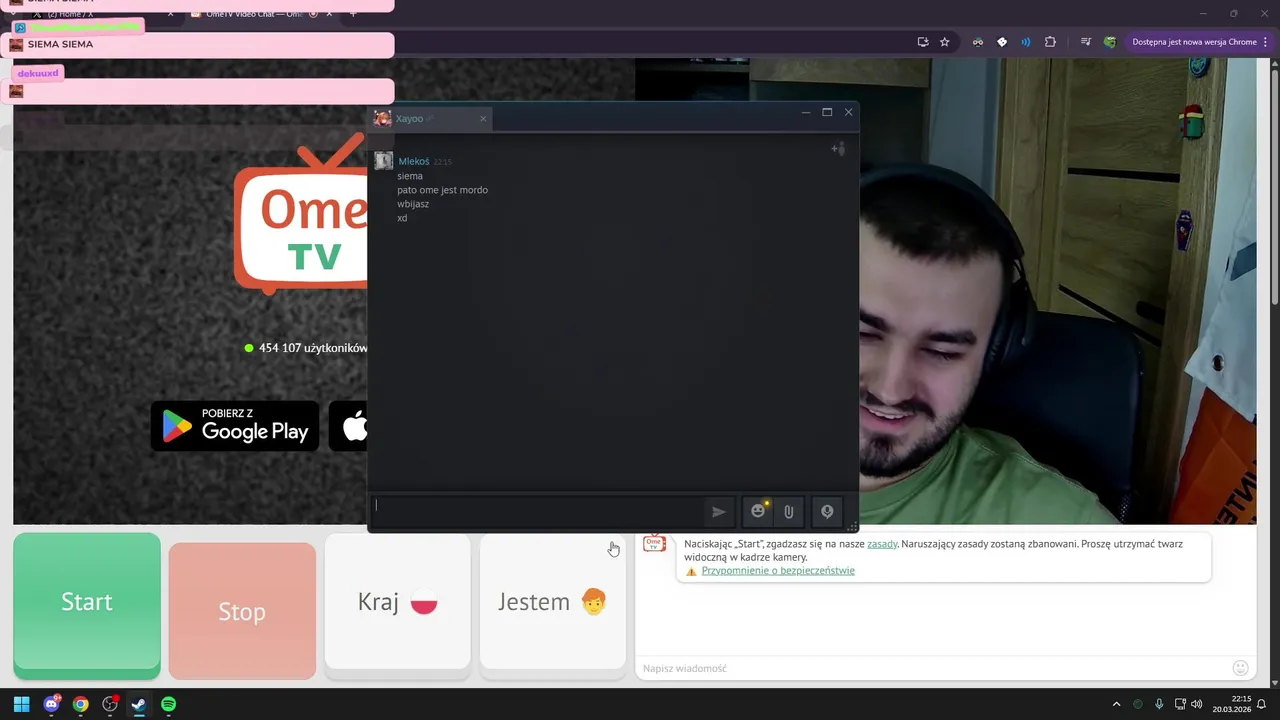This screenshot has height=720, width=1280.
Task: Minimize the Steam chat window
Action: (x=805, y=112)
